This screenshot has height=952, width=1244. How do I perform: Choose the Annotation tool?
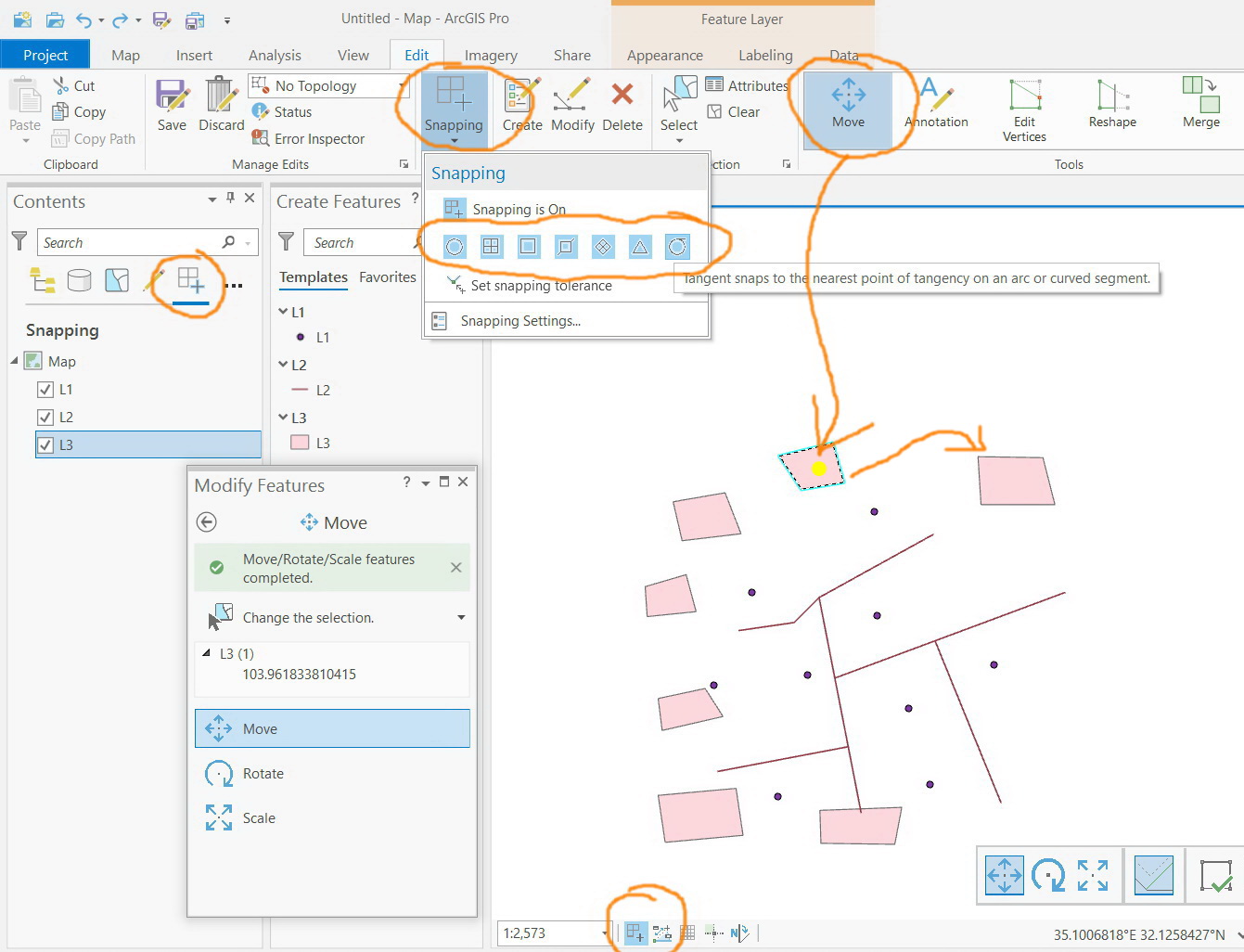pos(936,104)
